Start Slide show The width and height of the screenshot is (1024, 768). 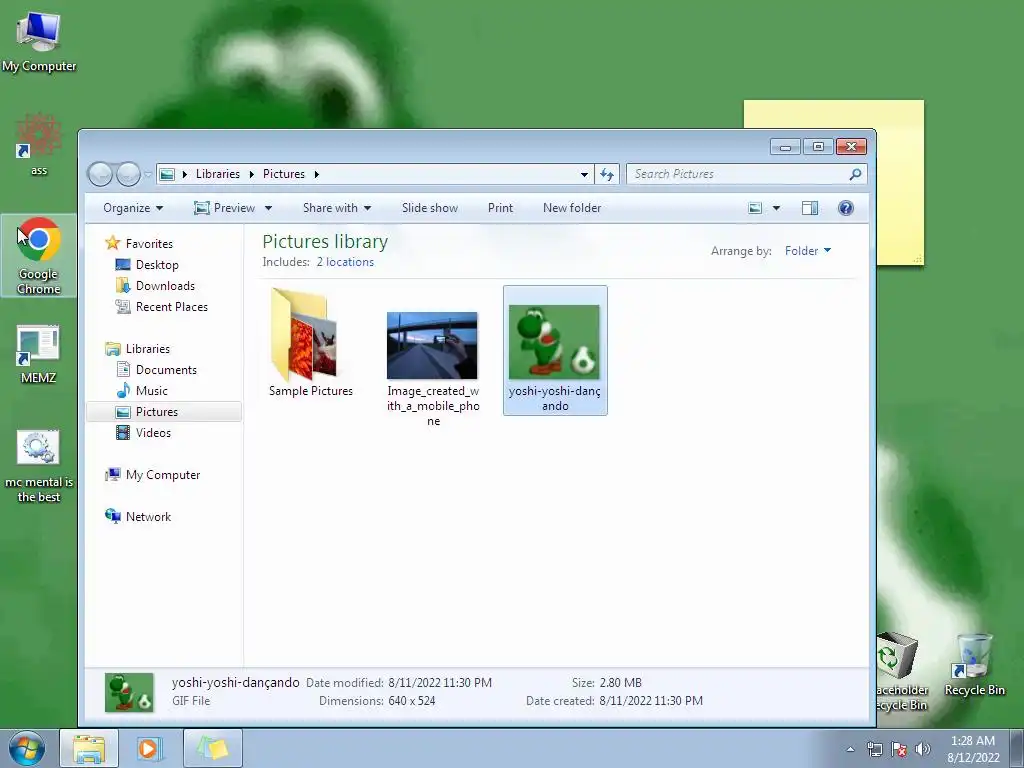click(430, 208)
